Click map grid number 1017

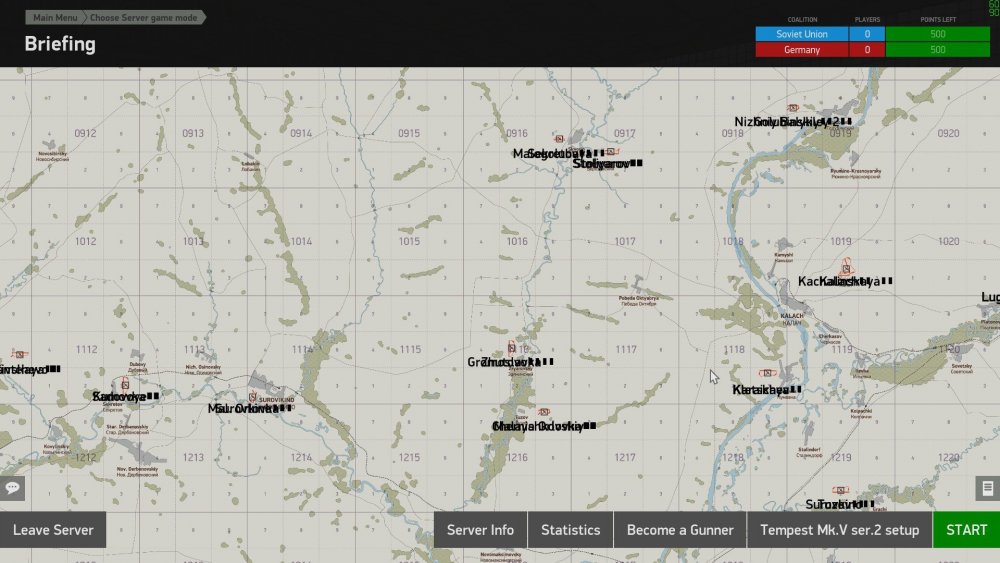(625, 242)
